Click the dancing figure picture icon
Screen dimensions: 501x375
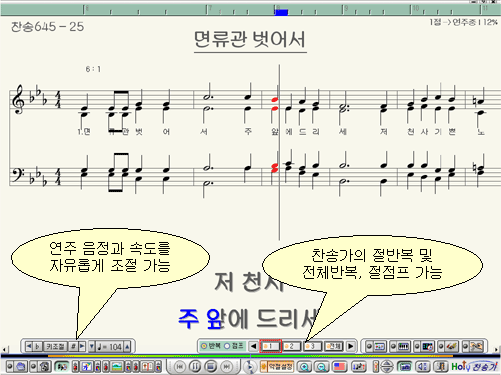click(x=87, y=367)
